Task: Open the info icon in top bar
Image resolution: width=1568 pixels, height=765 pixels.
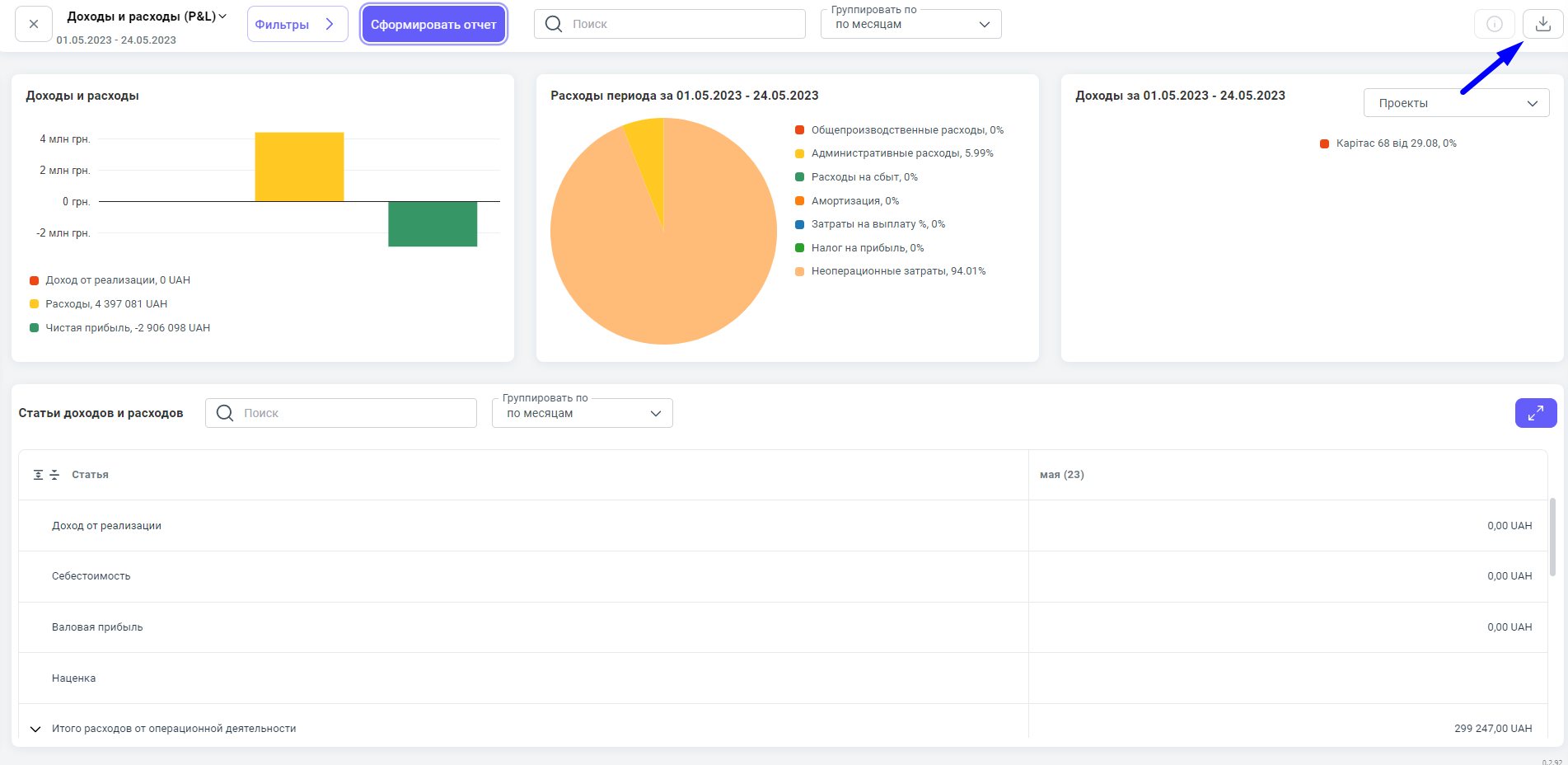Action: coord(1494,24)
